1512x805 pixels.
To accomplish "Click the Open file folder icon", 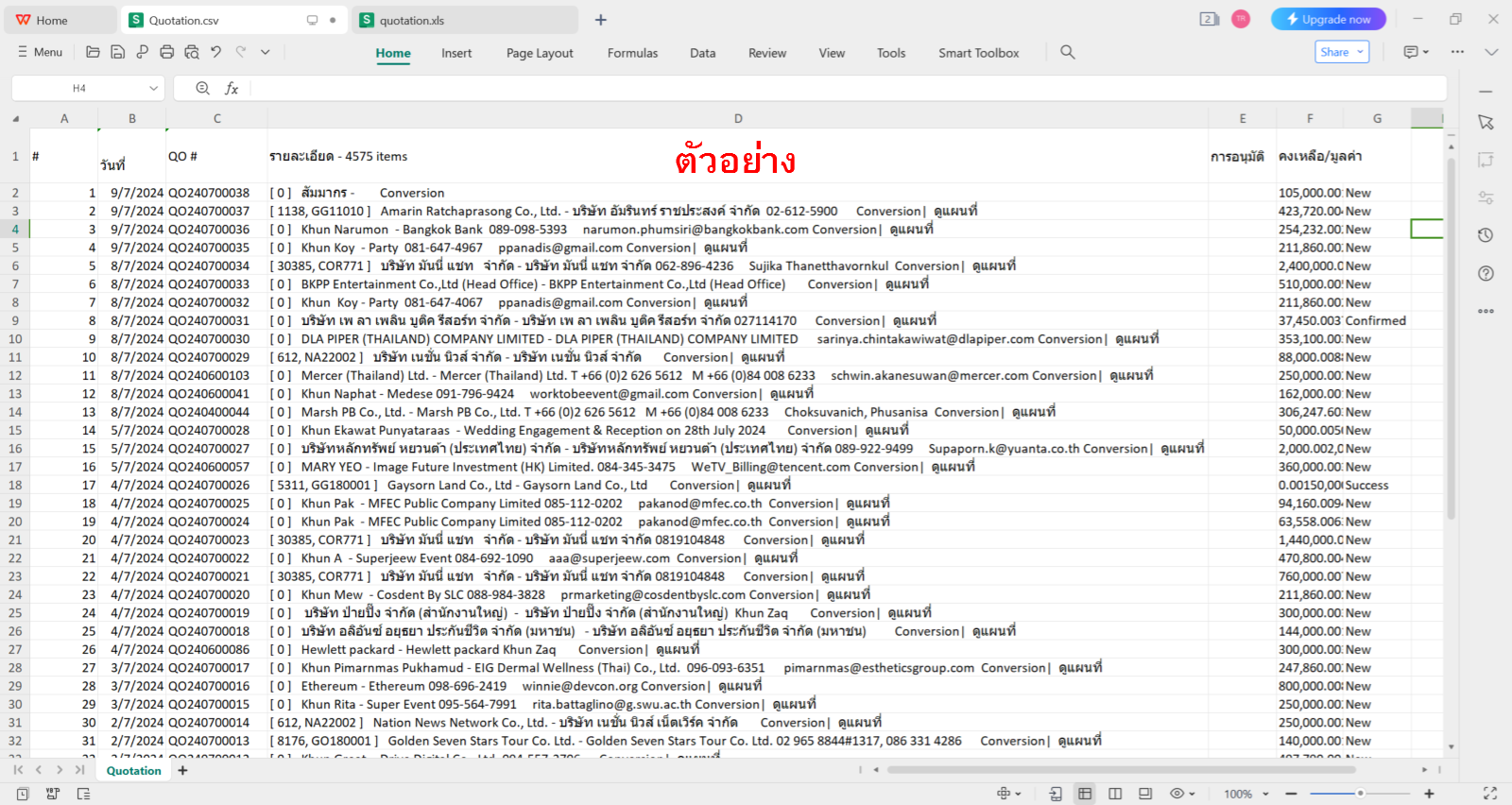I will pyautogui.click(x=93, y=52).
